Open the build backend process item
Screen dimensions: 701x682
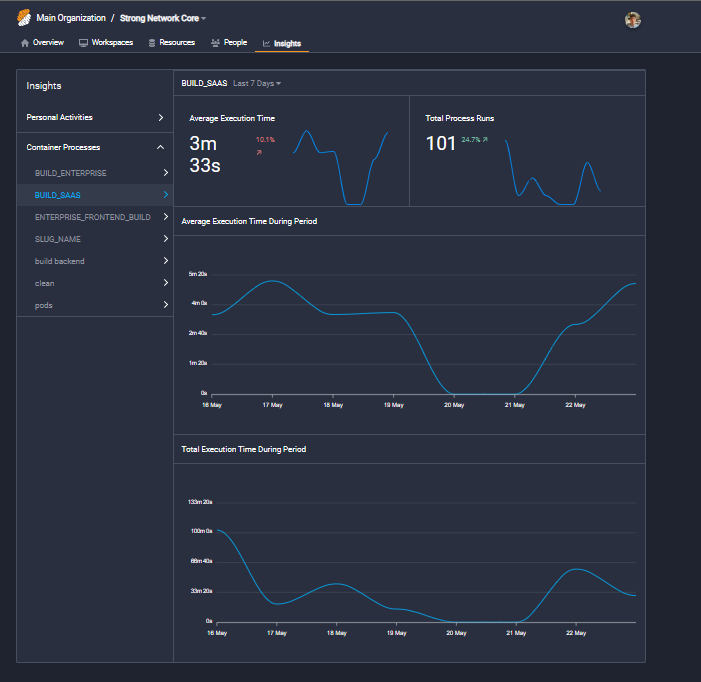point(59,261)
